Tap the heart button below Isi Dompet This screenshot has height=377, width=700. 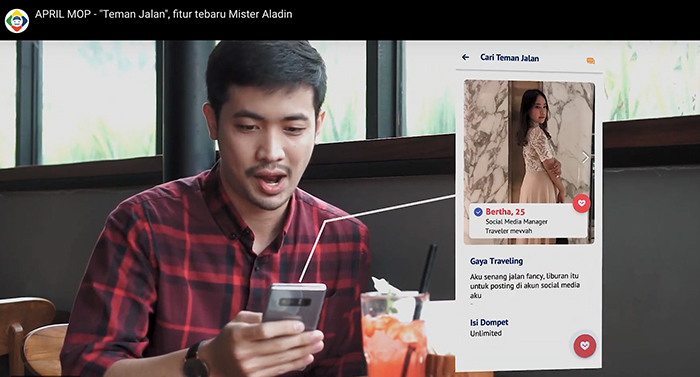[584, 345]
